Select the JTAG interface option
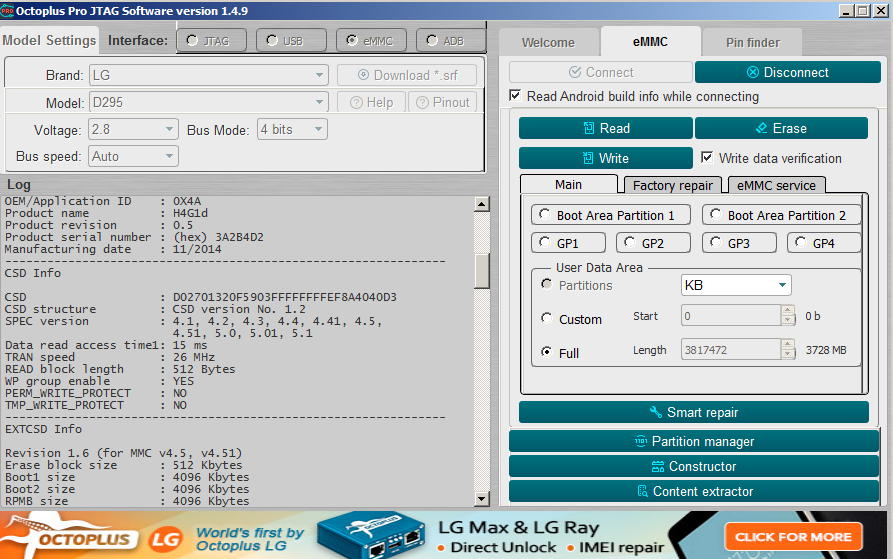This screenshot has height=559, width=893. pos(211,40)
